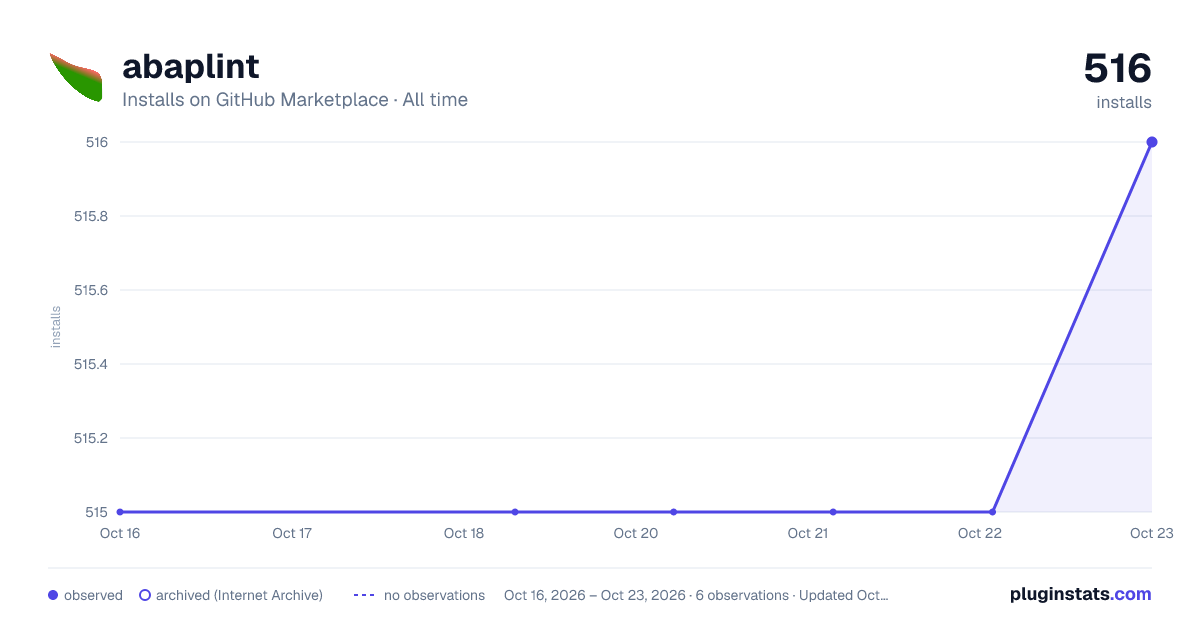Image resolution: width=1200 pixels, height=630 pixels.
Task: Click the x-axis label Oct 21
Action: click(x=808, y=533)
